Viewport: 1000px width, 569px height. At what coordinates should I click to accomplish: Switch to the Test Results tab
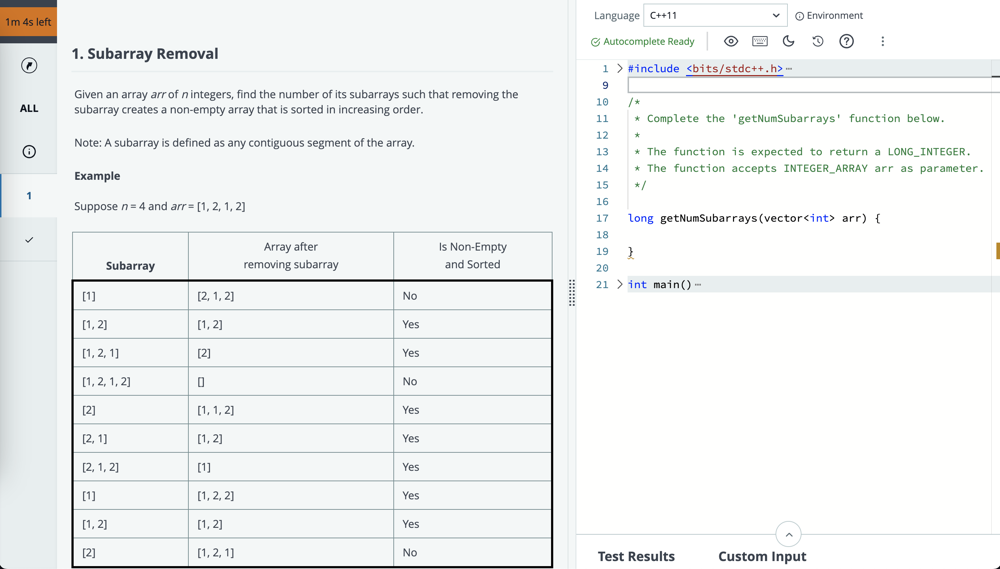(636, 556)
